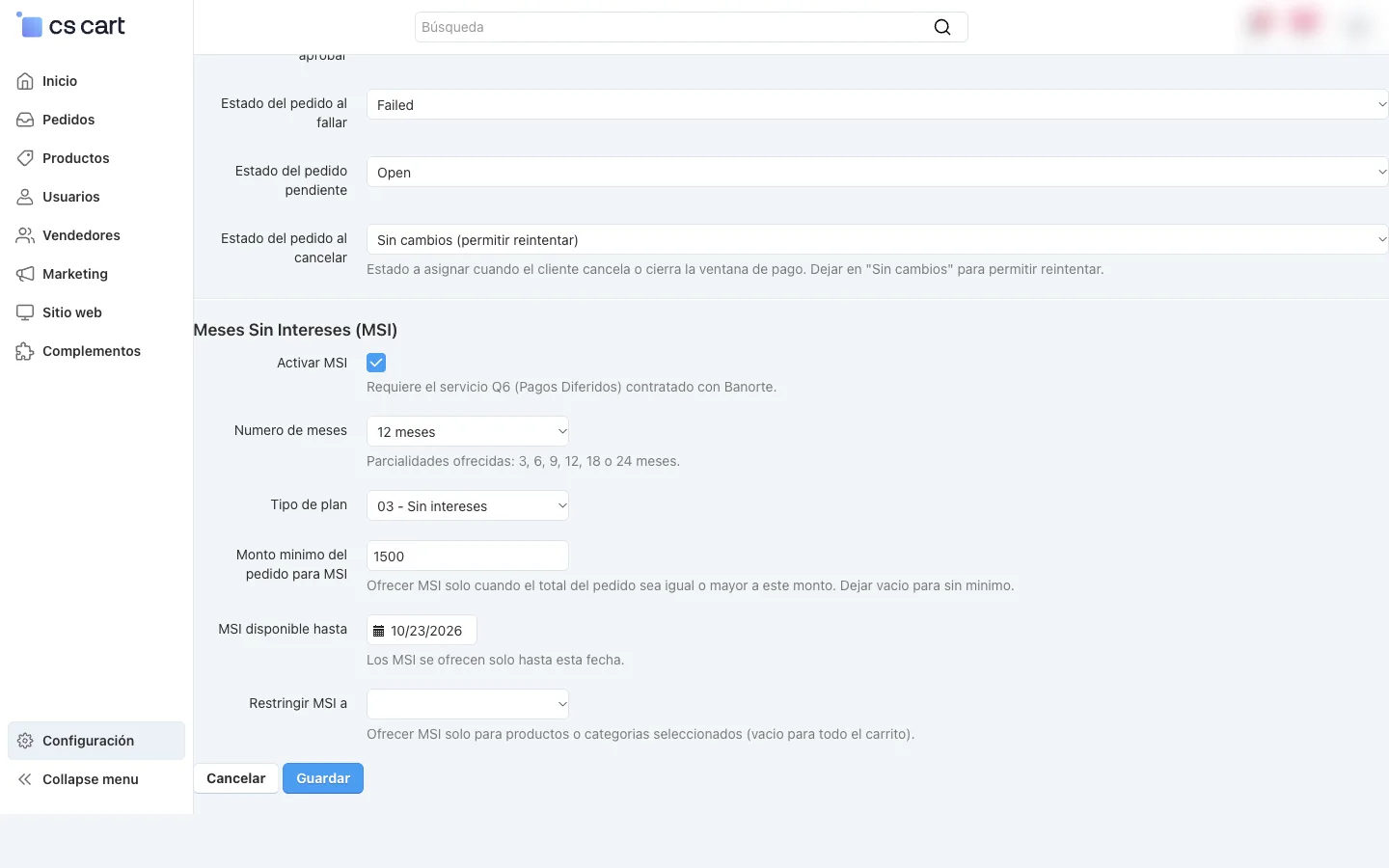This screenshot has width=1389, height=868.
Task: Click the Inicio home icon
Action: pos(25,81)
